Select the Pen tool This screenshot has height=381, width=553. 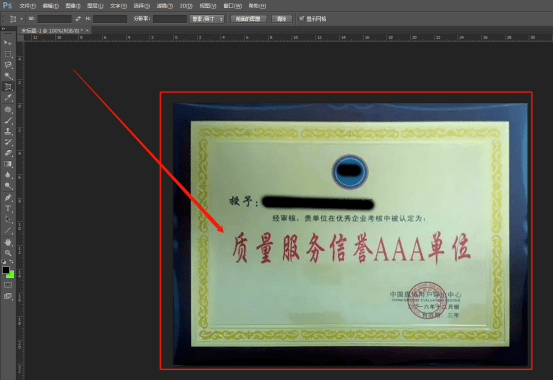point(8,198)
